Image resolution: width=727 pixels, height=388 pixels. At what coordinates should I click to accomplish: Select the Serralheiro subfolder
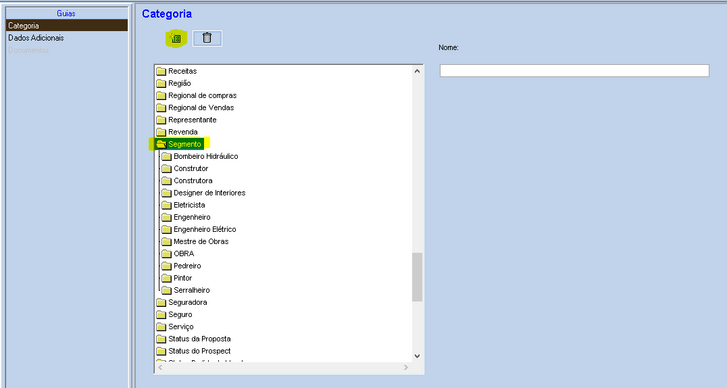click(x=191, y=290)
